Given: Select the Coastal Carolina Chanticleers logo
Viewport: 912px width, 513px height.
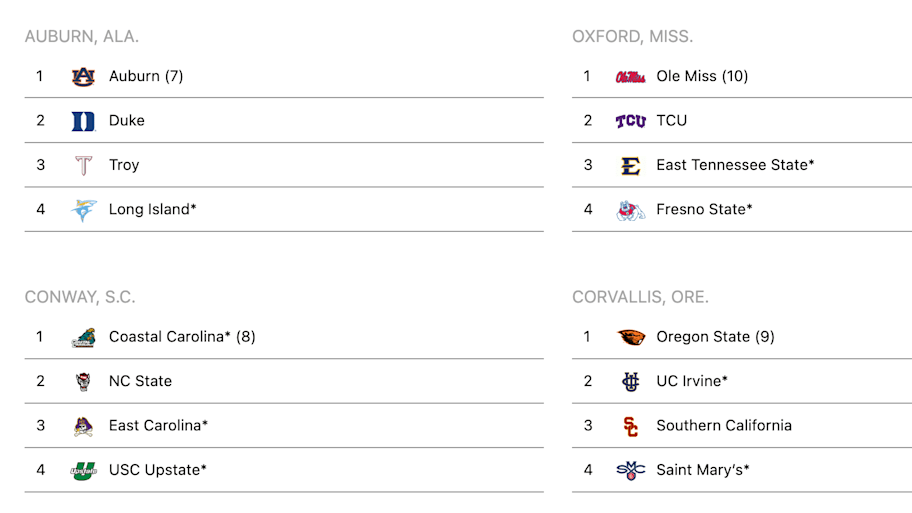Looking at the screenshot, I should pos(83,337).
